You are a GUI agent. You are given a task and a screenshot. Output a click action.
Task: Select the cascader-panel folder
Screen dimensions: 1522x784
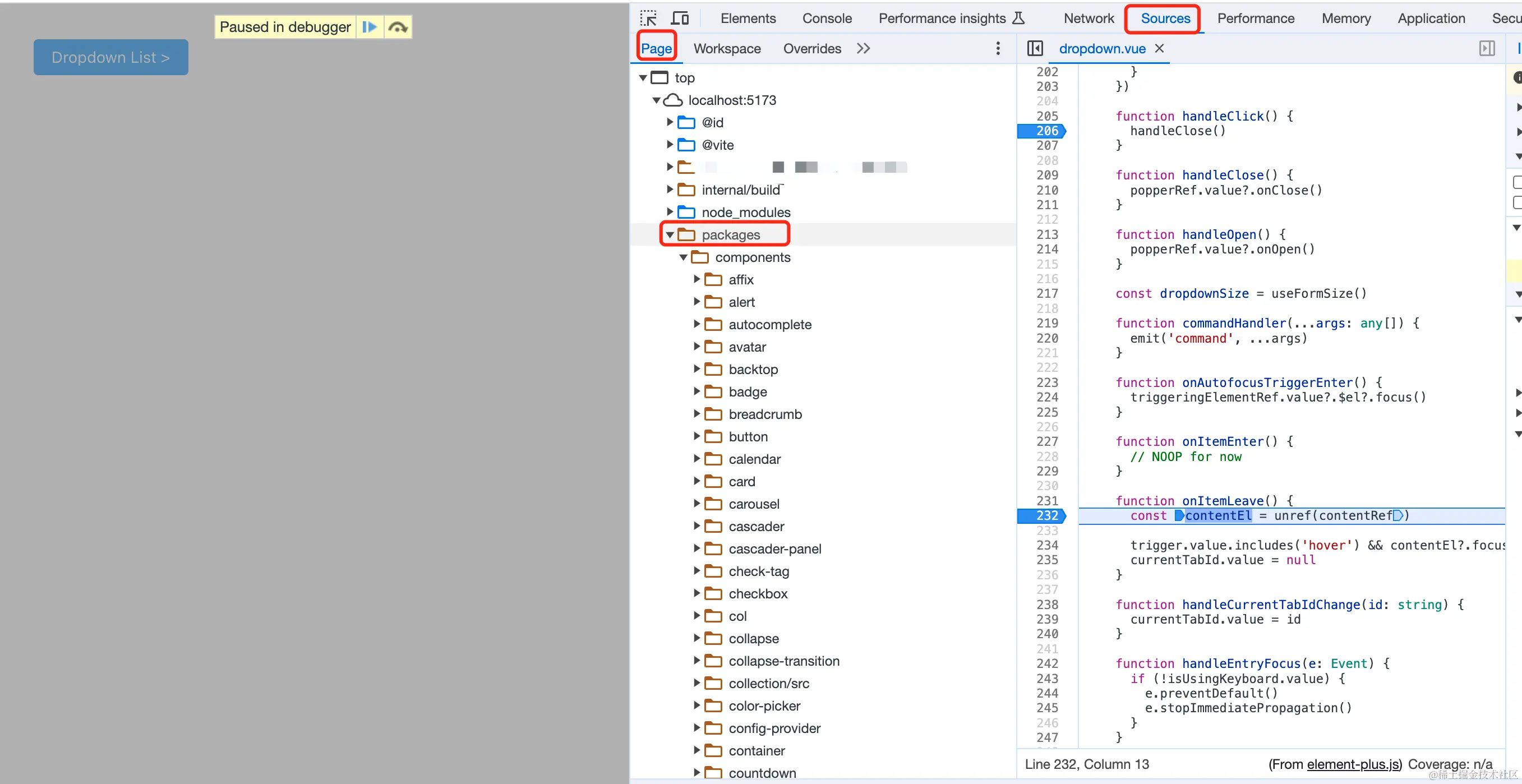(774, 549)
